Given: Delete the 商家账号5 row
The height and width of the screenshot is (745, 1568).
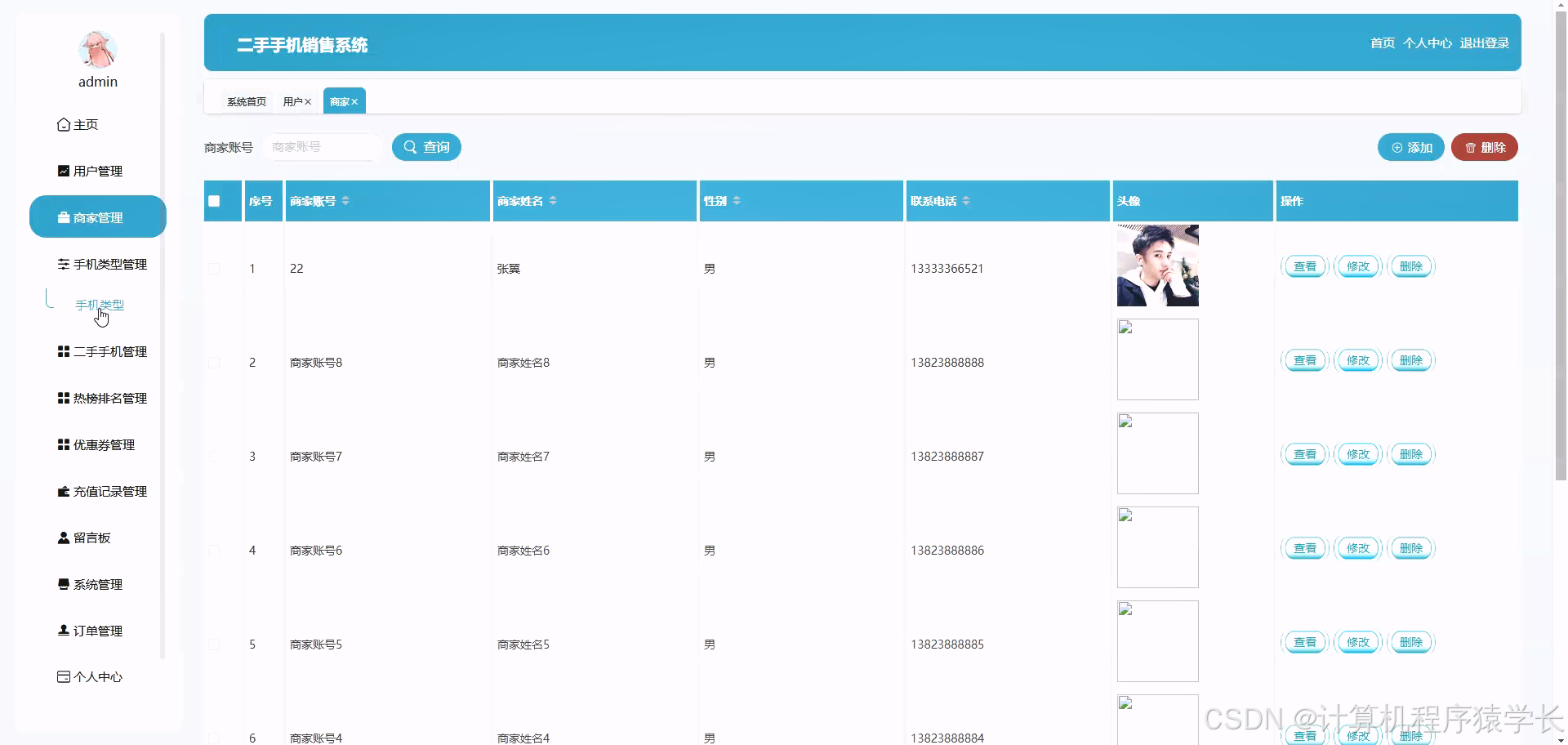Looking at the screenshot, I should pos(1411,642).
